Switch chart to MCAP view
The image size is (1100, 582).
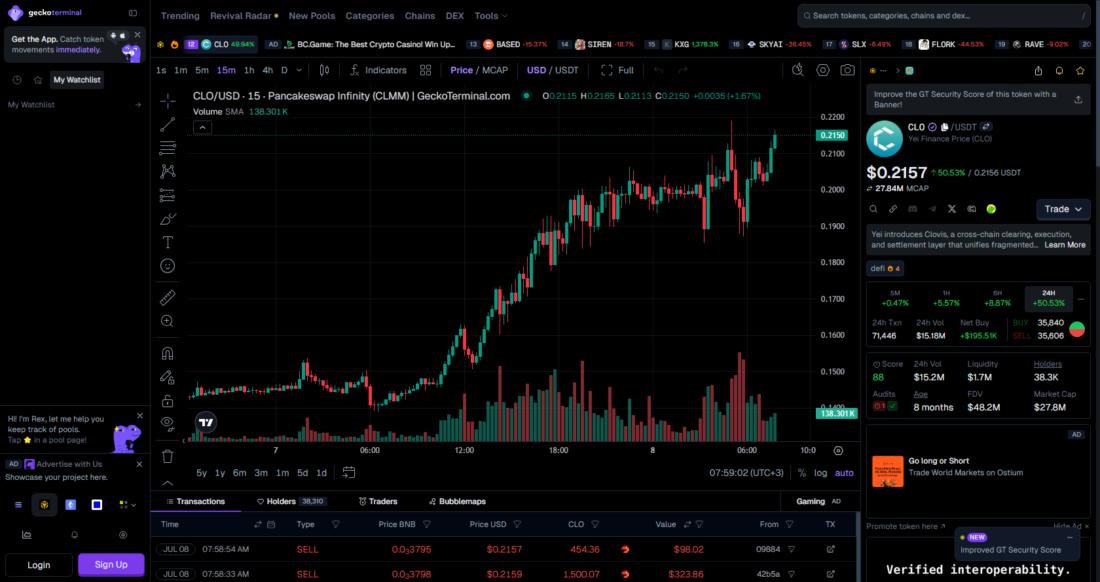pyautogui.click(x=495, y=70)
